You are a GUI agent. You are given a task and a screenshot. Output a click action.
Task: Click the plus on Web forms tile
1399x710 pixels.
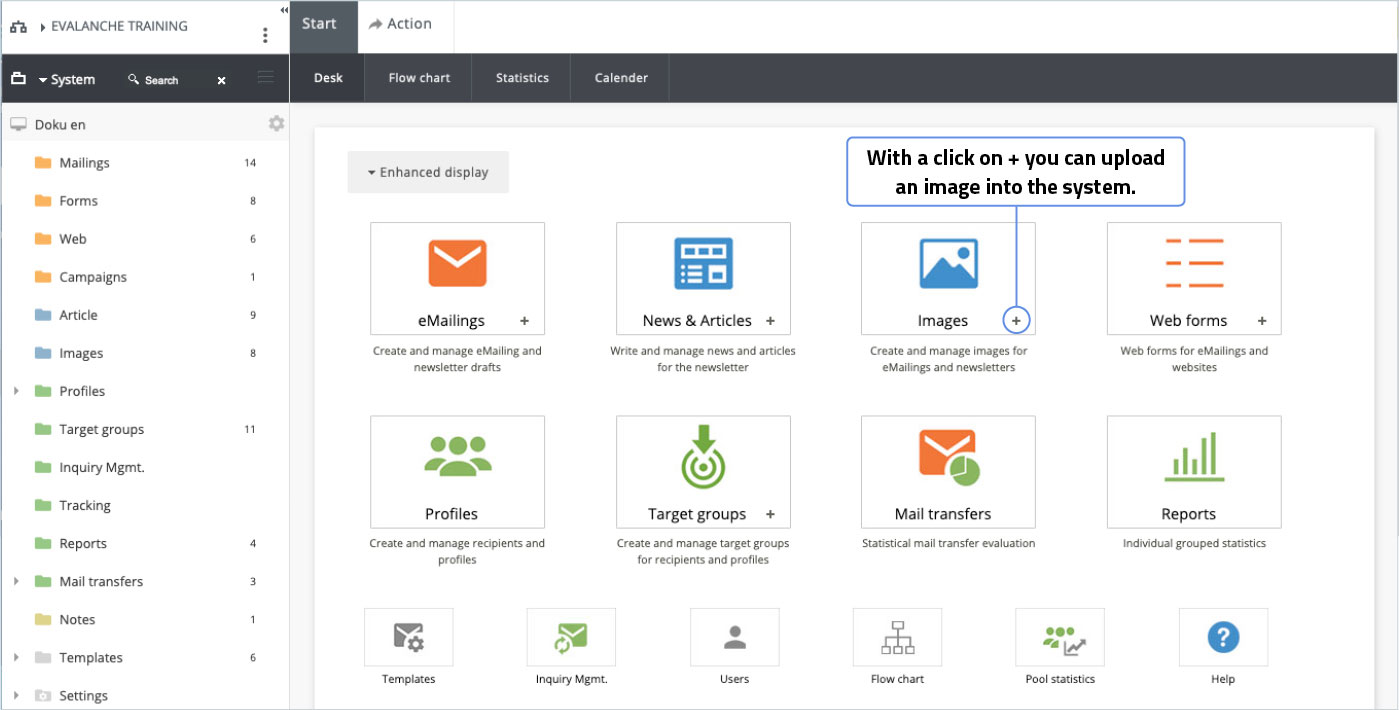coord(1262,321)
